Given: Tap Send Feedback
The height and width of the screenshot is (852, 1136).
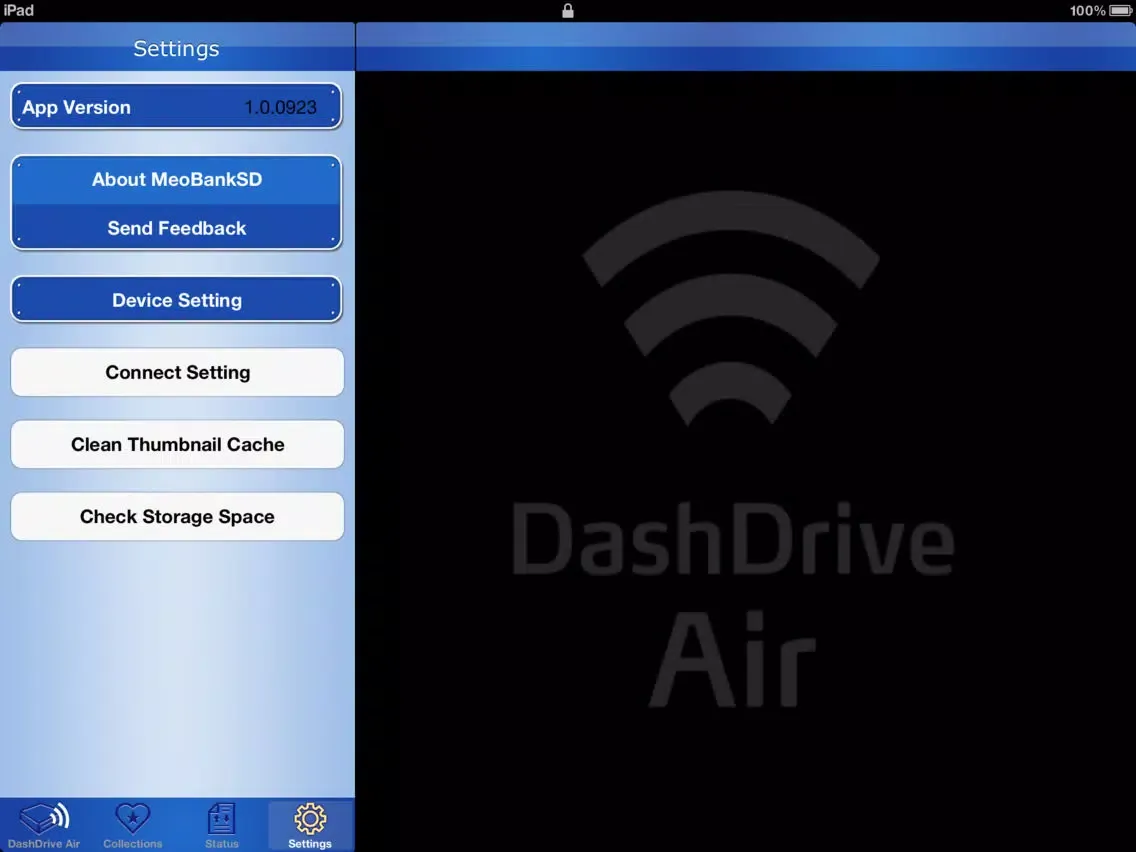Looking at the screenshot, I should point(177,227).
